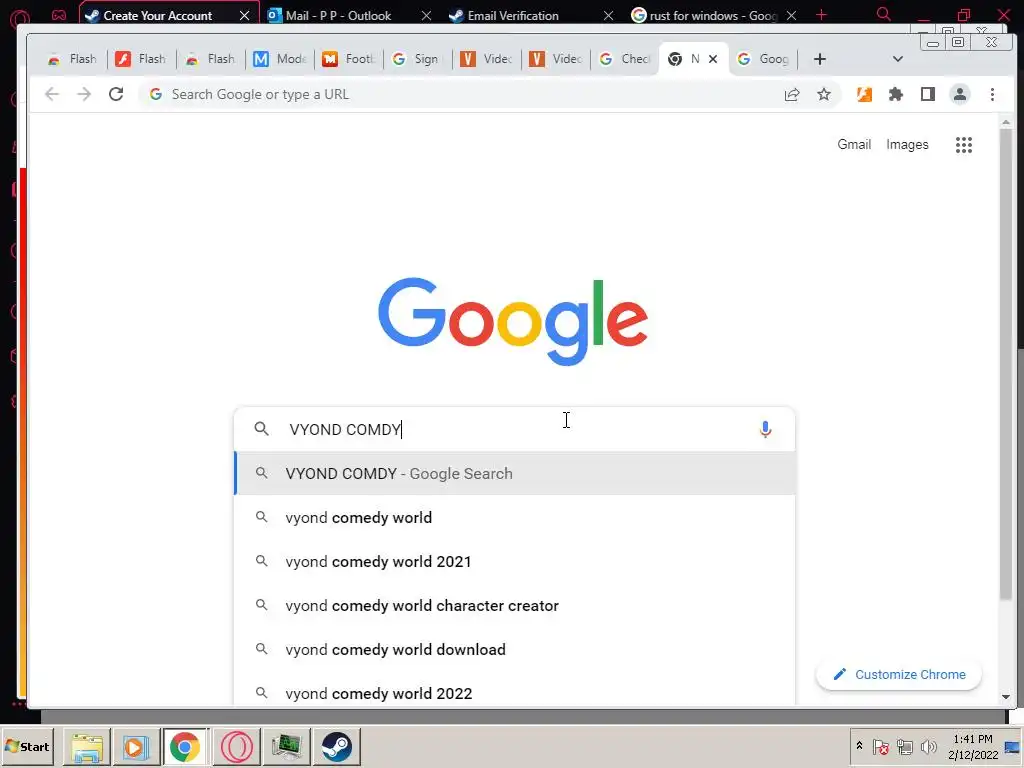This screenshot has height=768, width=1024.
Task: Open the Google apps grid
Action: pyautogui.click(x=963, y=145)
